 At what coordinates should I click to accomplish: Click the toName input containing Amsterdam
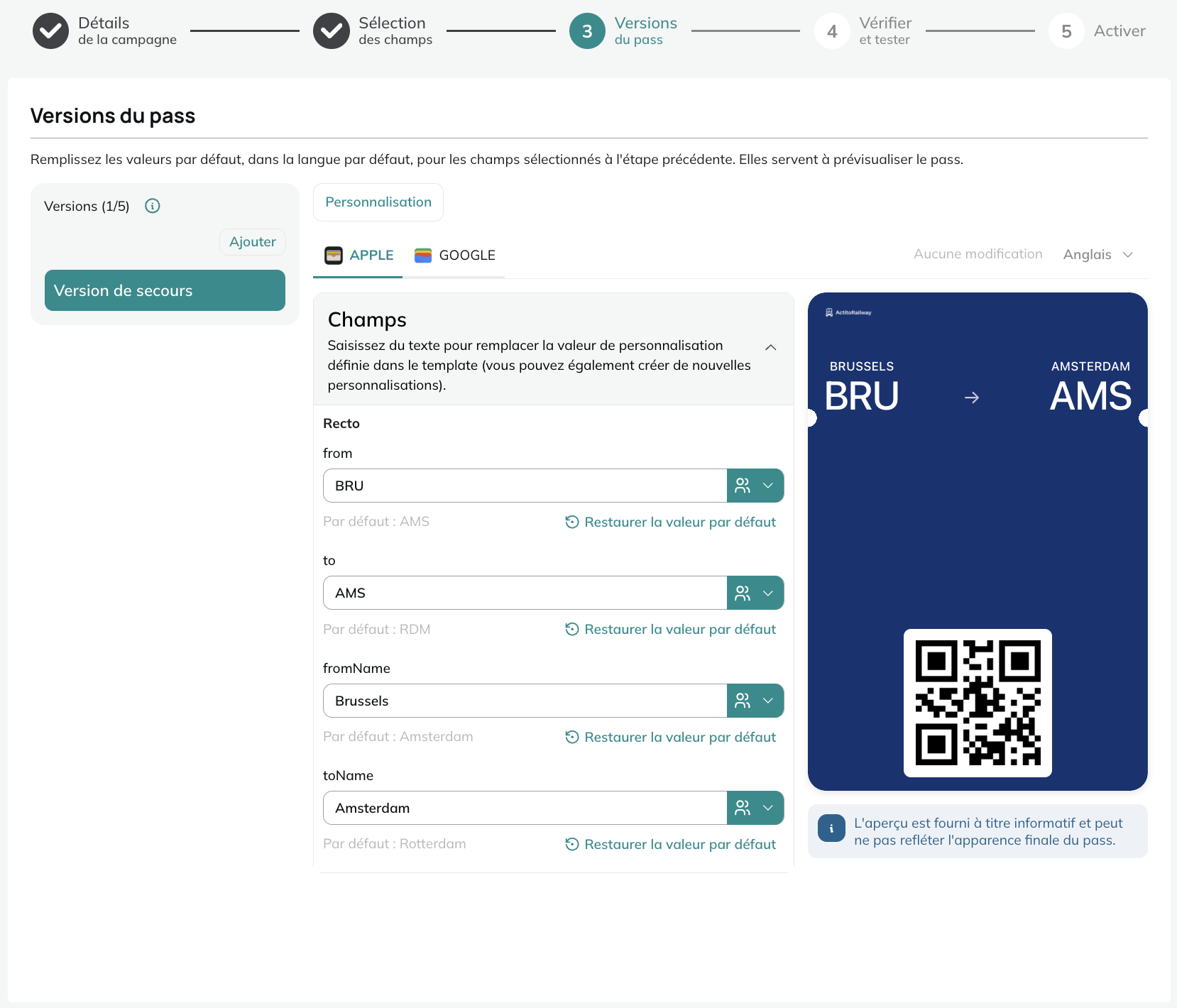pos(525,808)
